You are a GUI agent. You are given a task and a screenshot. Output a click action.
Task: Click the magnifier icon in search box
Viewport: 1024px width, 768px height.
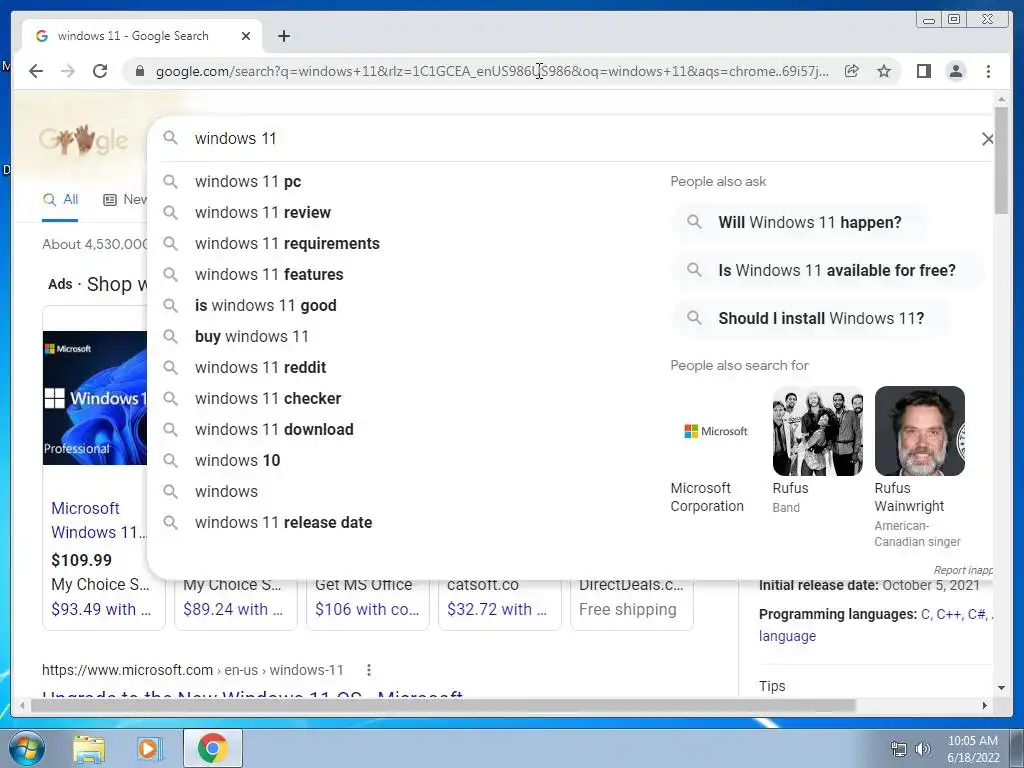170,138
